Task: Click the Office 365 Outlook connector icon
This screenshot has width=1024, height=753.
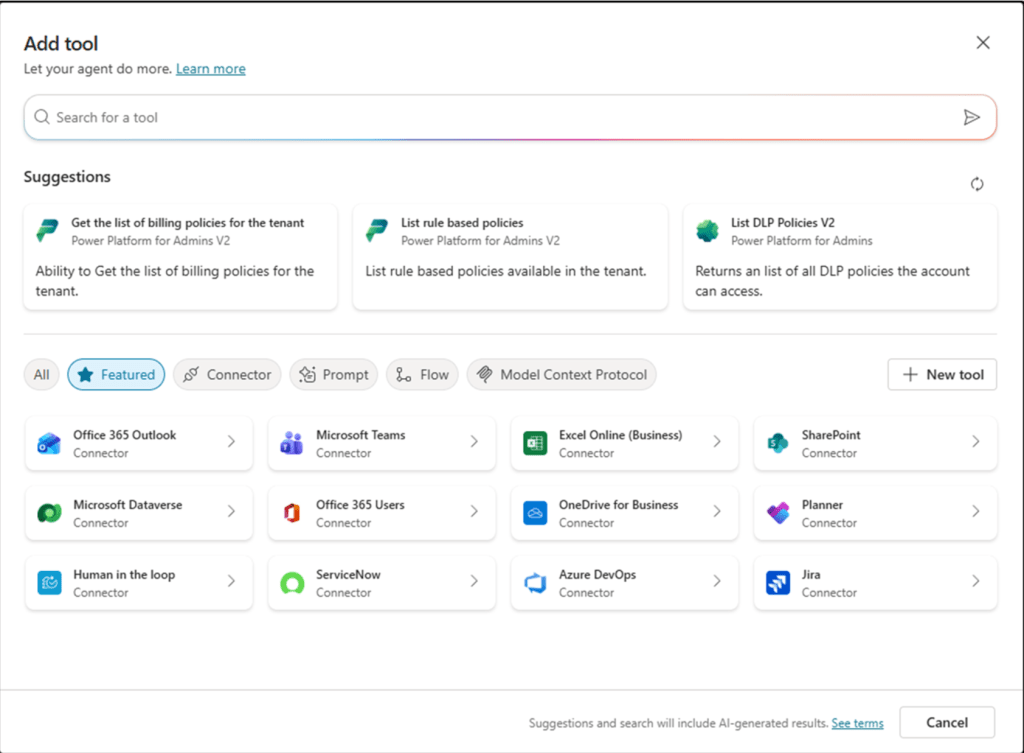Action: coord(49,443)
